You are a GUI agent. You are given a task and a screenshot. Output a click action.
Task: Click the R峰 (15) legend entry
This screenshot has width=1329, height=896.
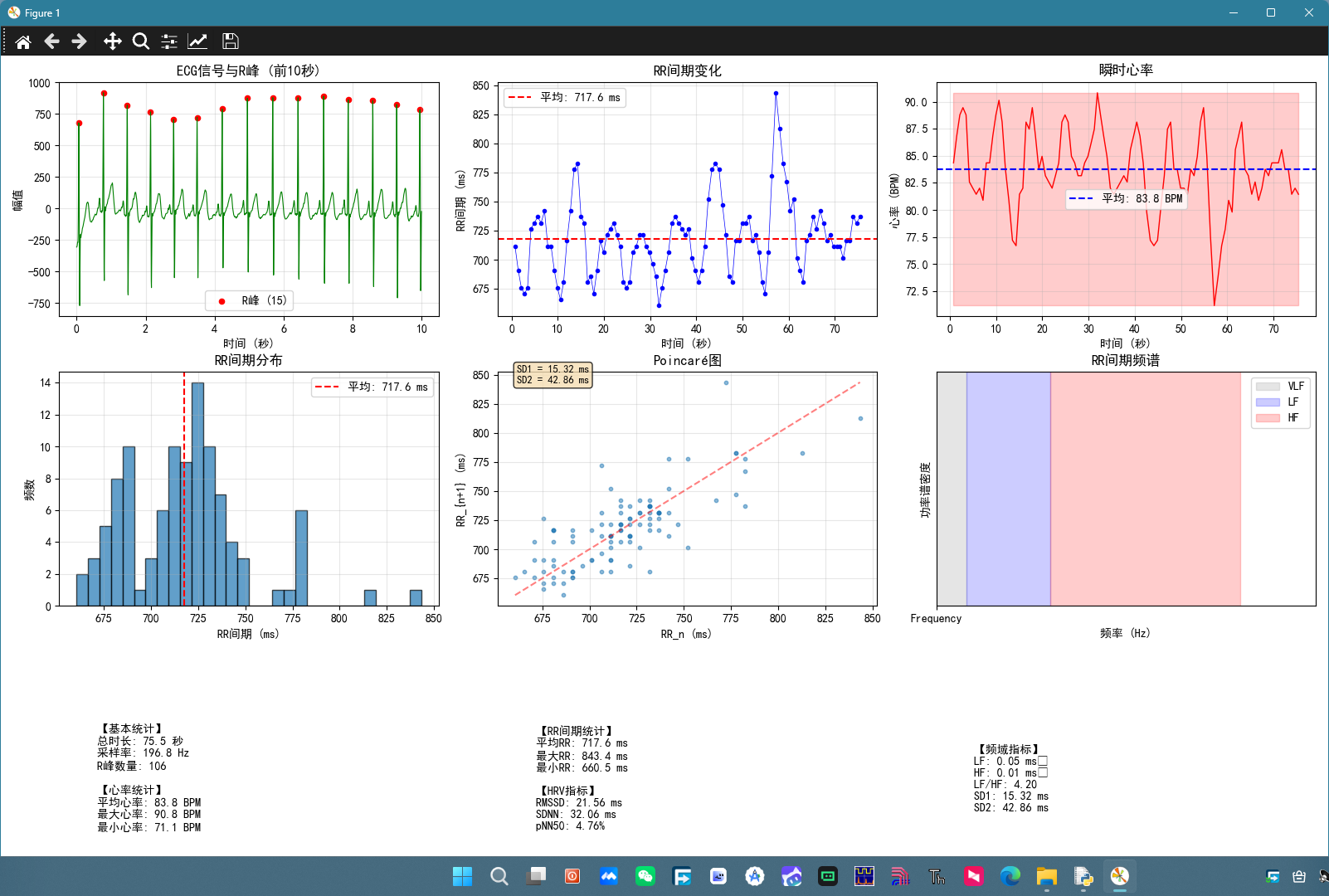[x=250, y=300]
